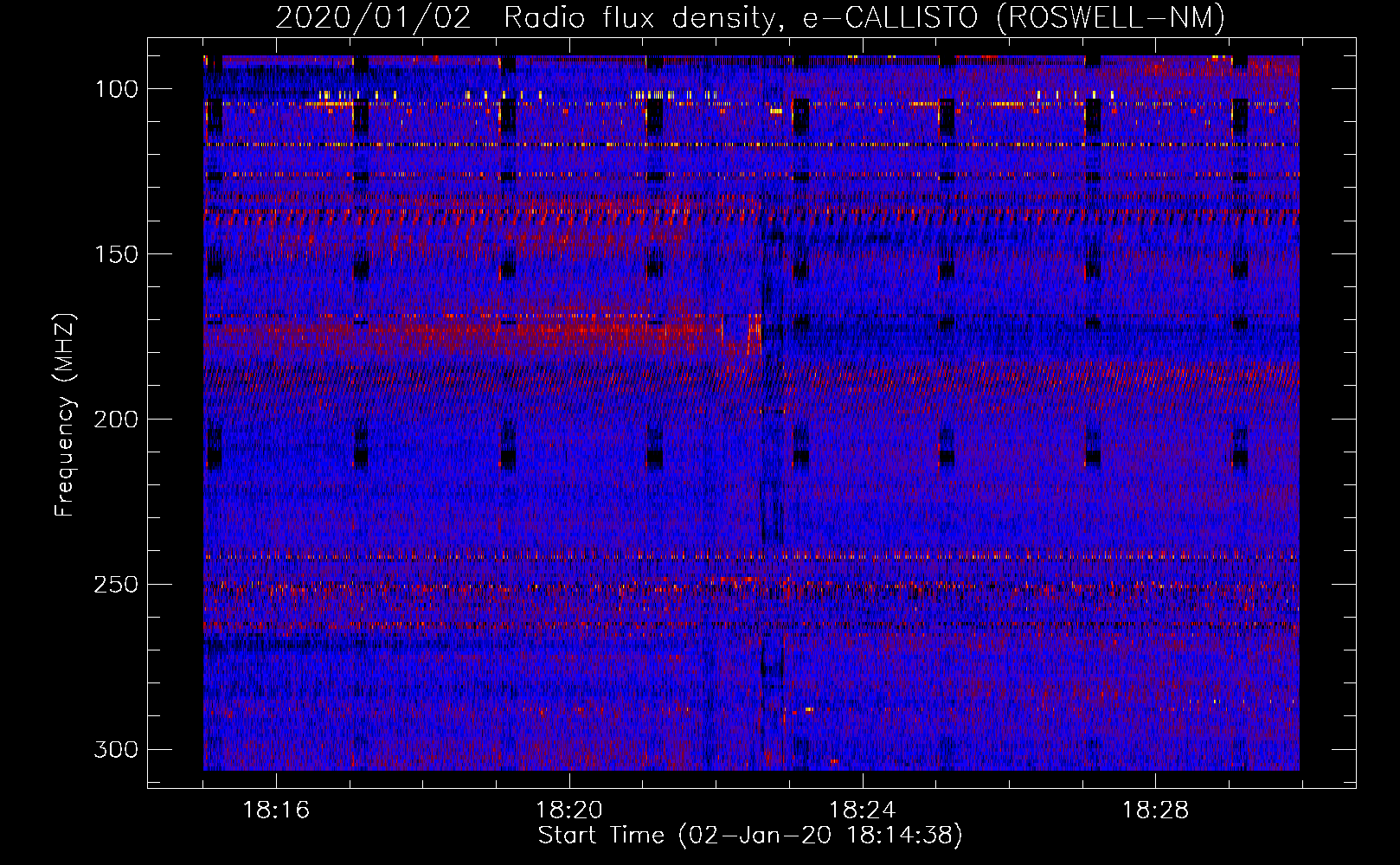Image resolution: width=1400 pixels, height=865 pixels.
Task: Click the Start Time axis label text
Action: coord(750,836)
